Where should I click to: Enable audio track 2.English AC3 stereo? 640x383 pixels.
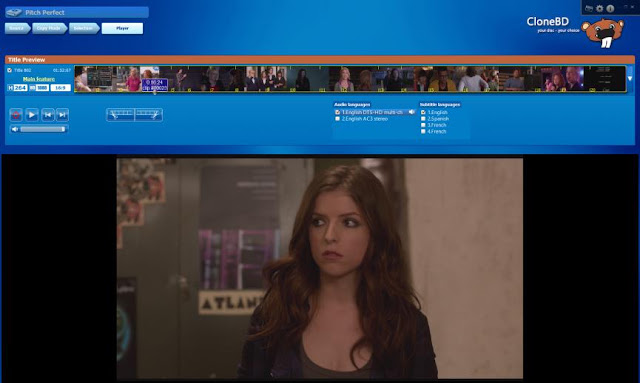337,118
